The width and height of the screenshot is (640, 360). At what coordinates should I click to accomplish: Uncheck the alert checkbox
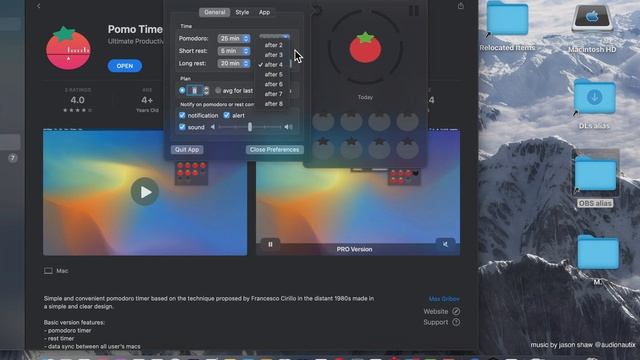(227, 116)
